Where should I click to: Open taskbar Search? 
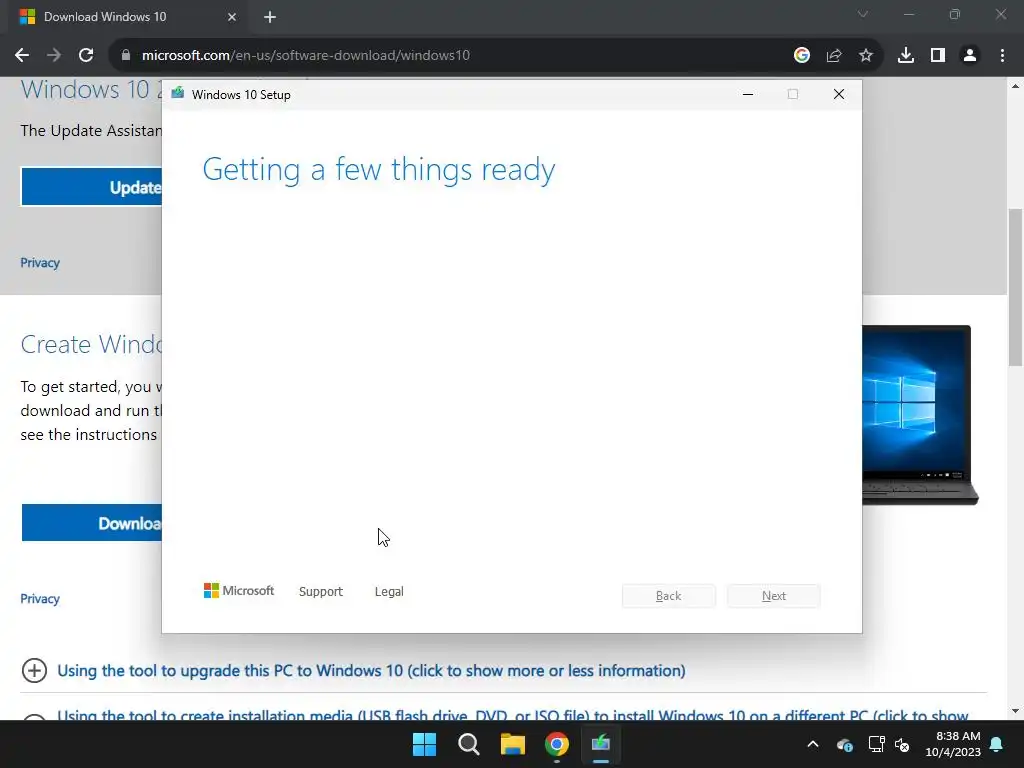tap(469, 744)
